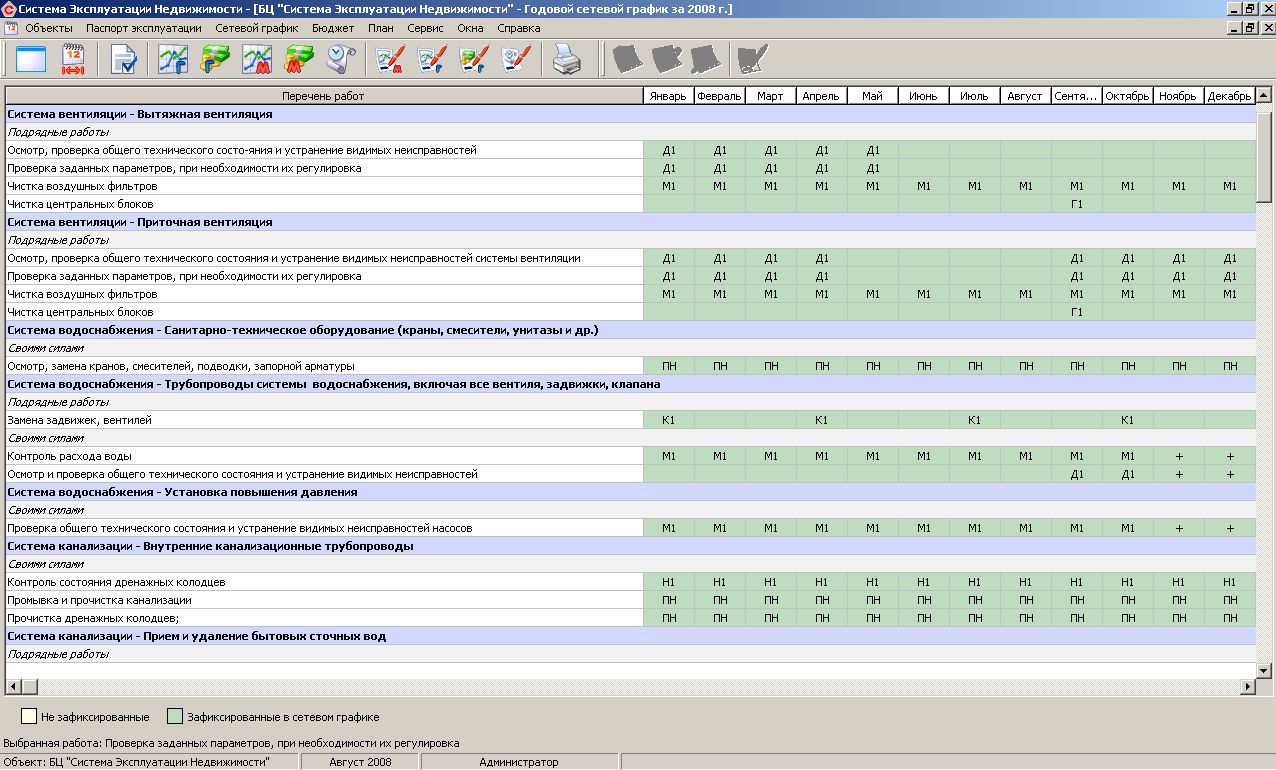Click the chart icon marked with blue Г
The width and height of the screenshot is (1276, 770).
tap(174, 60)
